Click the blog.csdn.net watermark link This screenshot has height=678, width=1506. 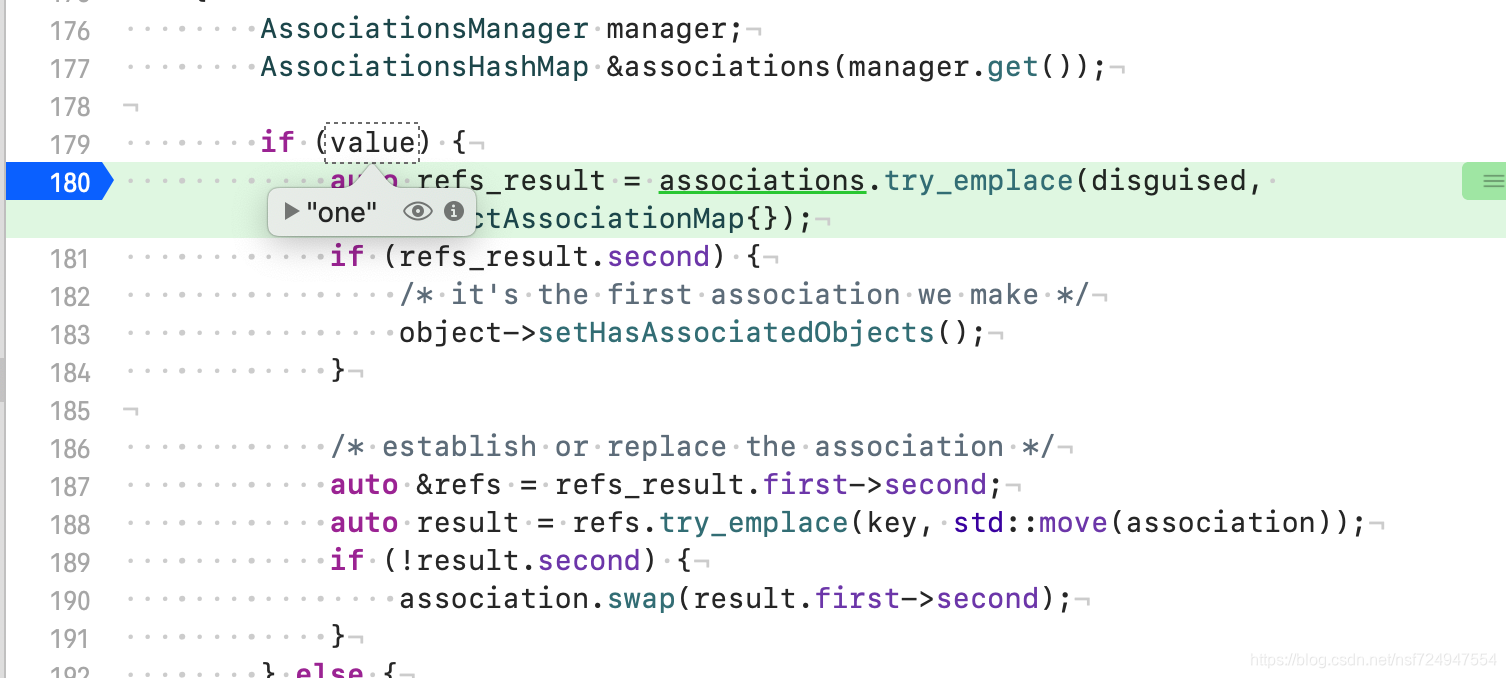(x=1374, y=660)
